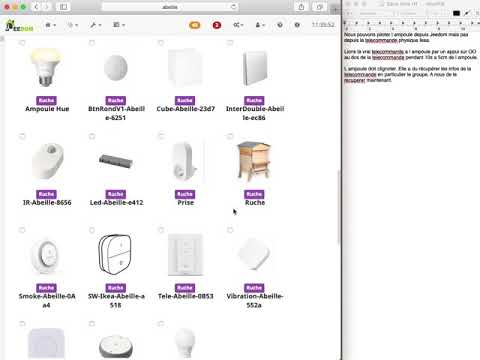This screenshot has width=480, height=360.
Task: Open the red messages badge showing 2
Action: point(217,25)
